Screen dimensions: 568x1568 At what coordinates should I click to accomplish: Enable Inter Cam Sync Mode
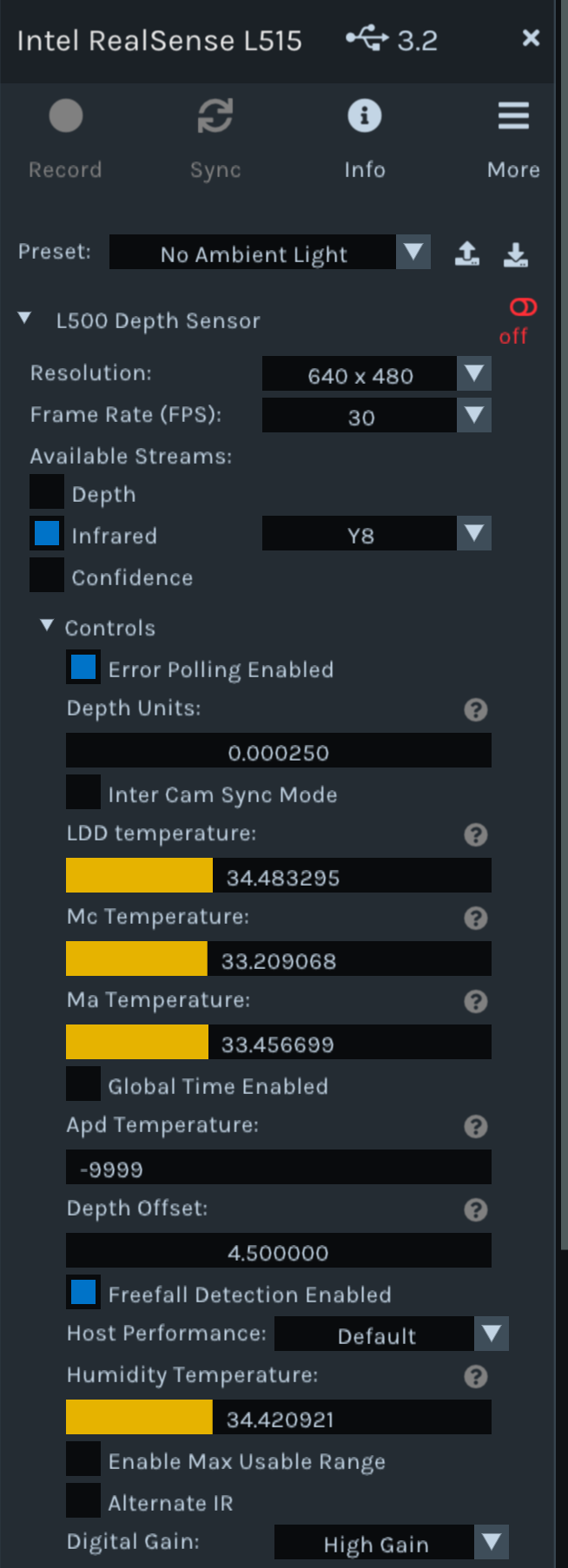83,791
